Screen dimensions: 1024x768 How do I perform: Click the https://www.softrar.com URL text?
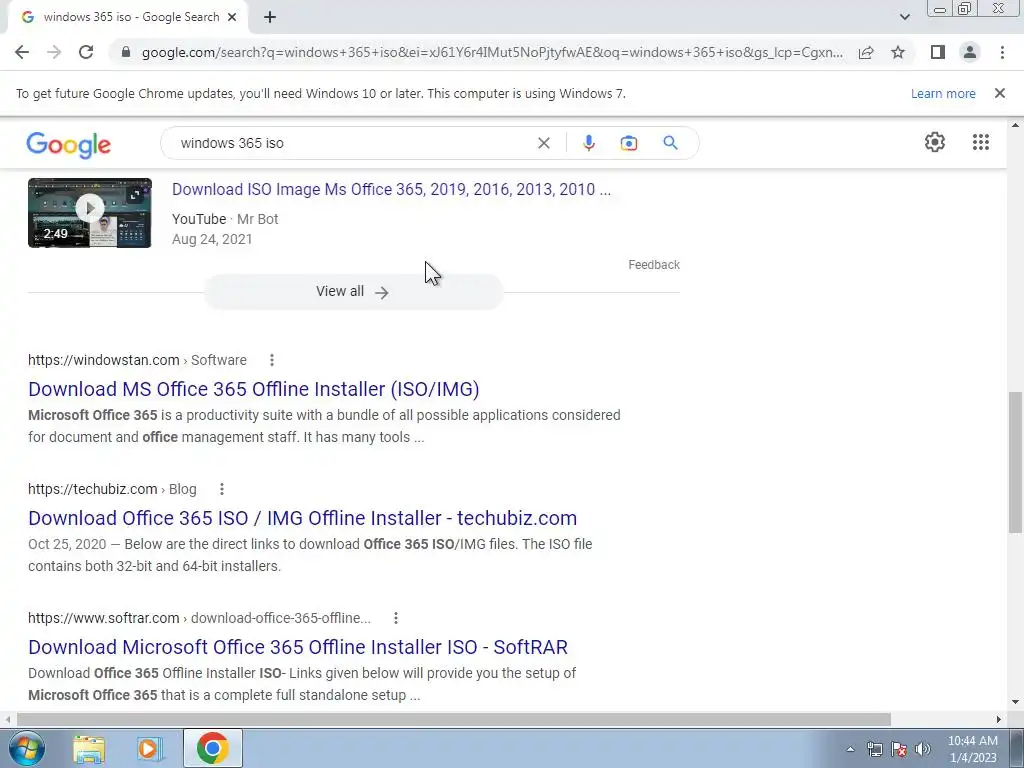103,618
